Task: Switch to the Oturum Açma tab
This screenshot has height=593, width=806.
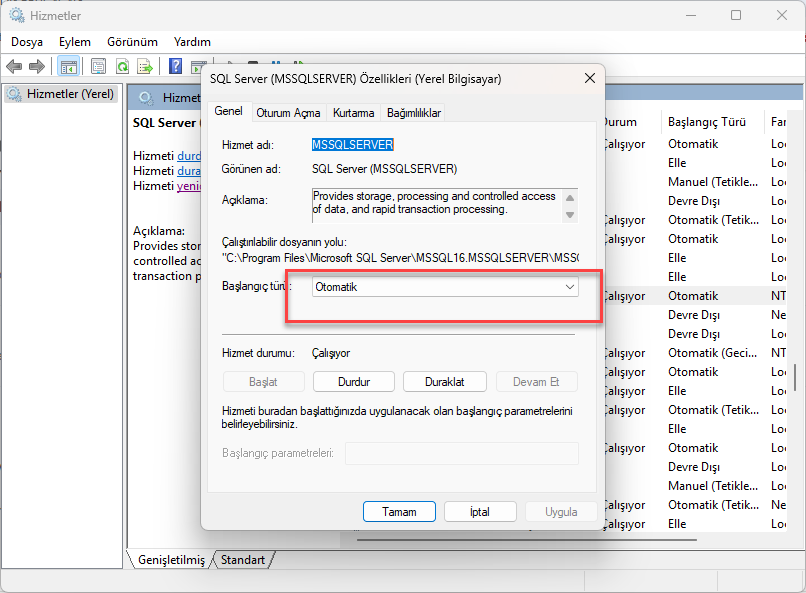Action: coord(288,113)
